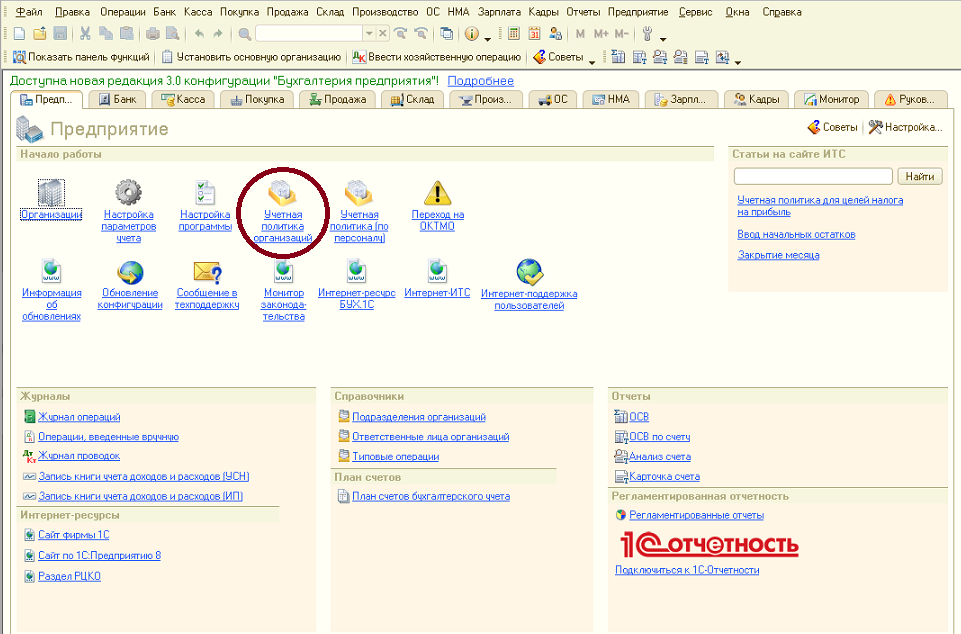Image resolution: width=961 pixels, height=634 pixels.
Task: Expand the dropdown at end of reports toolbar
Action: (738, 61)
